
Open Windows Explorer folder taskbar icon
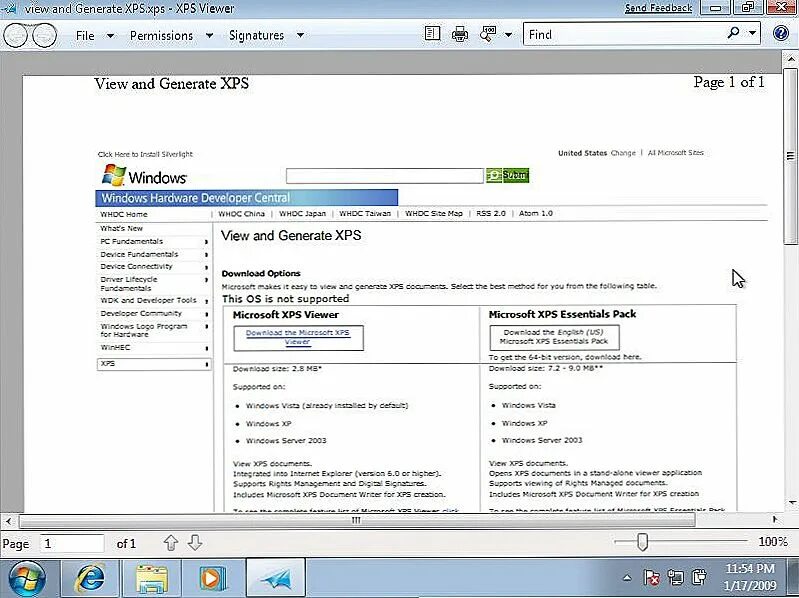151,579
